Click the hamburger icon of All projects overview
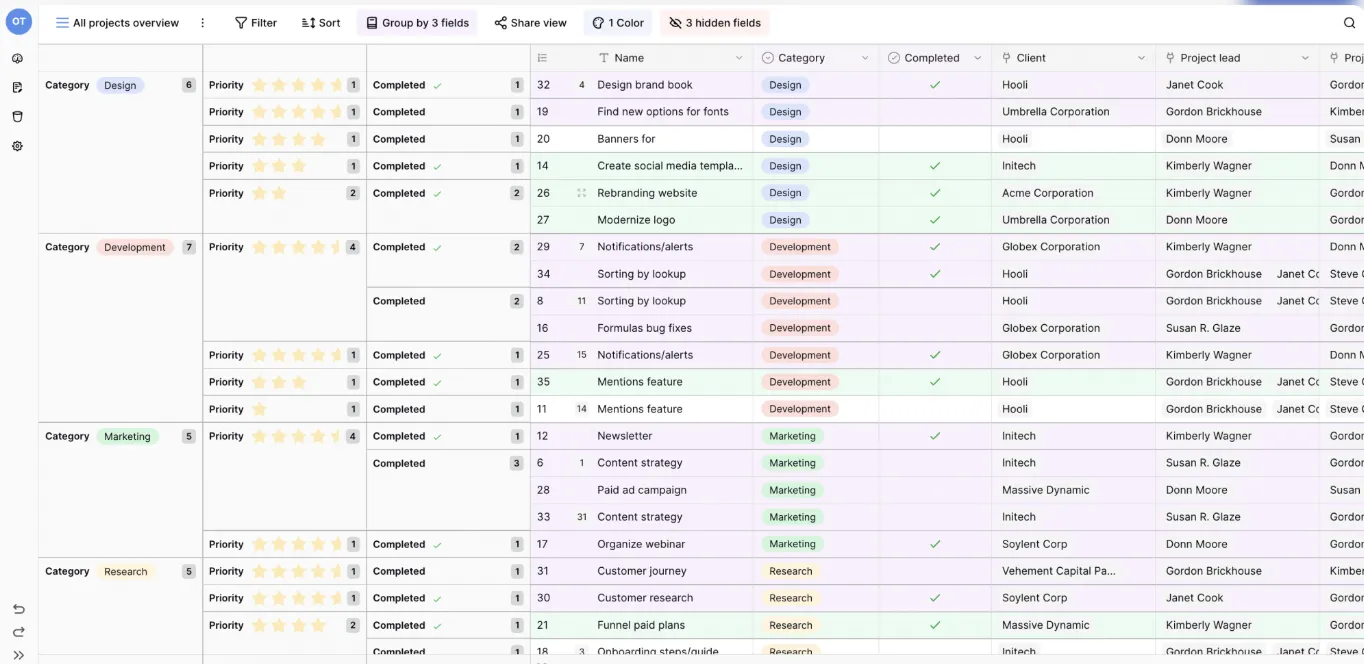 point(62,23)
